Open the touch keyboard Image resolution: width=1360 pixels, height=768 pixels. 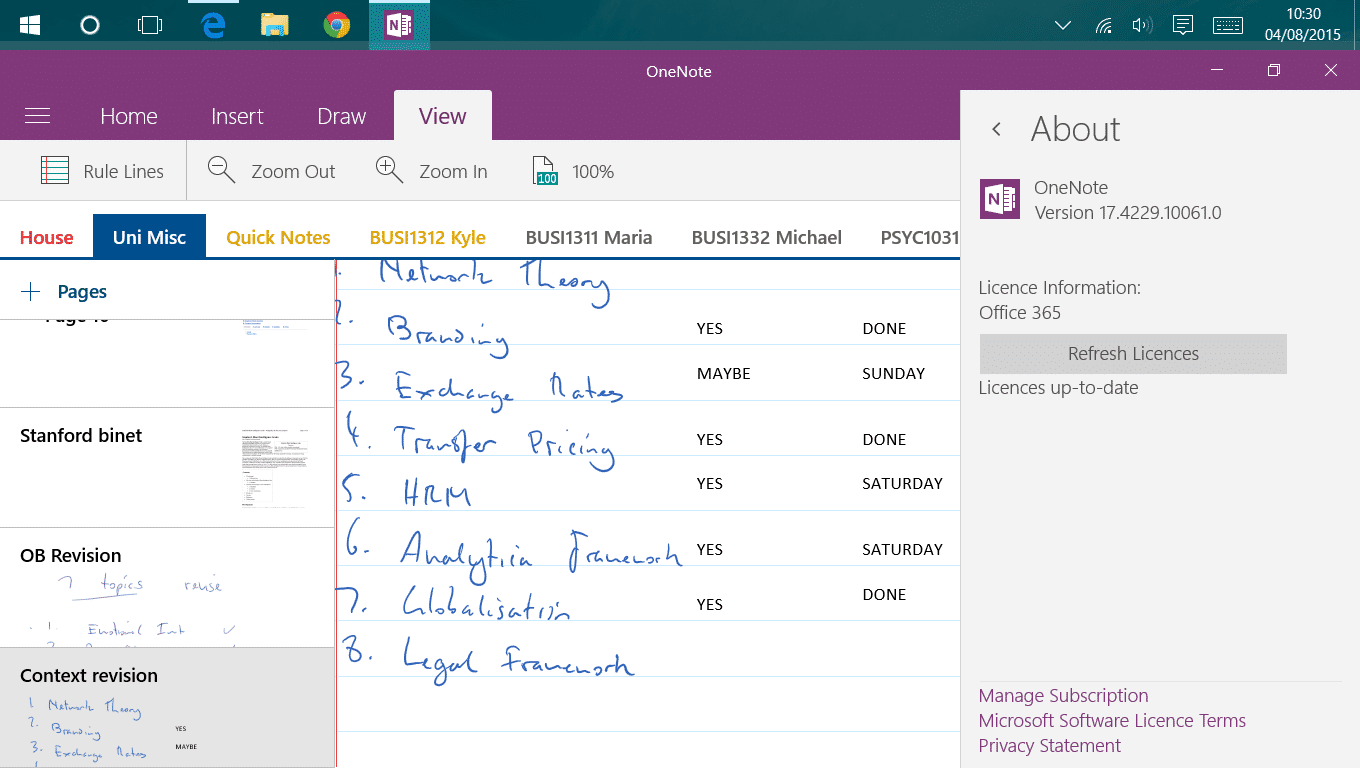click(x=1228, y=25)
